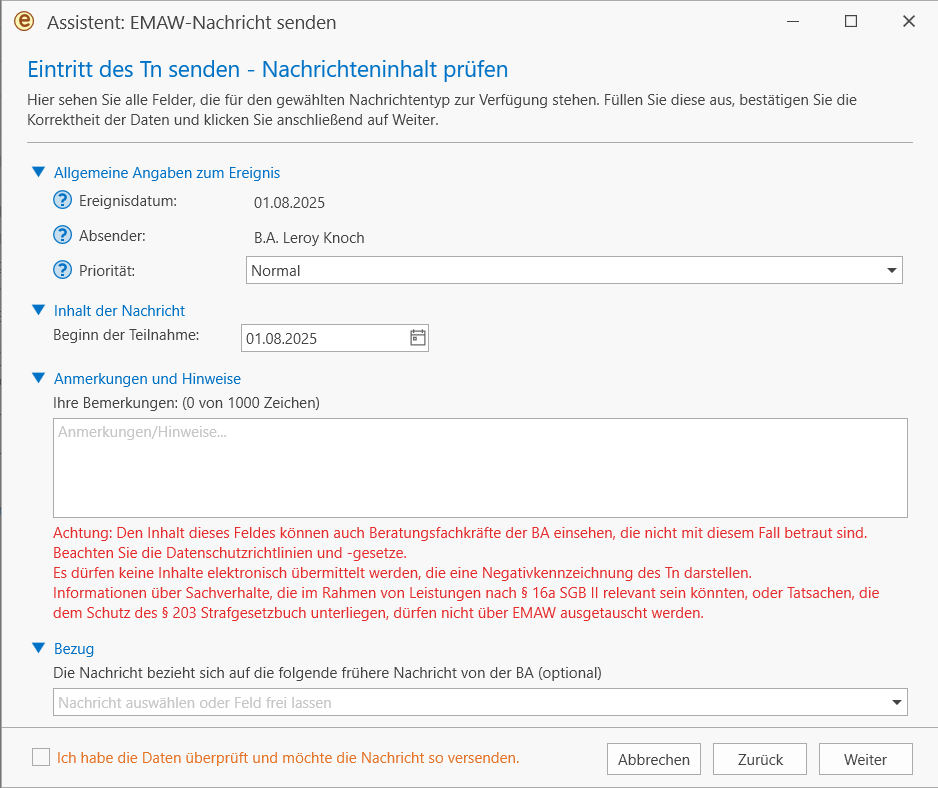Maximize the assistant window

tap(851, 22)
